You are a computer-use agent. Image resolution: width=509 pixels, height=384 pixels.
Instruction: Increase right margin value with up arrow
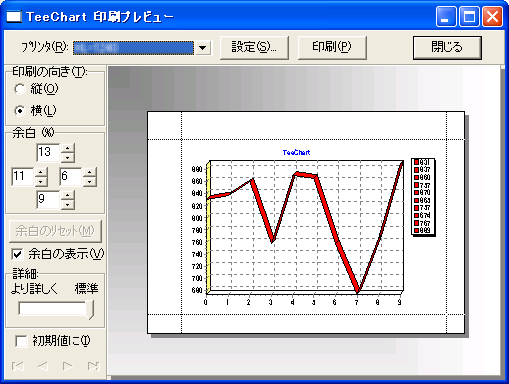coord(89,172)
